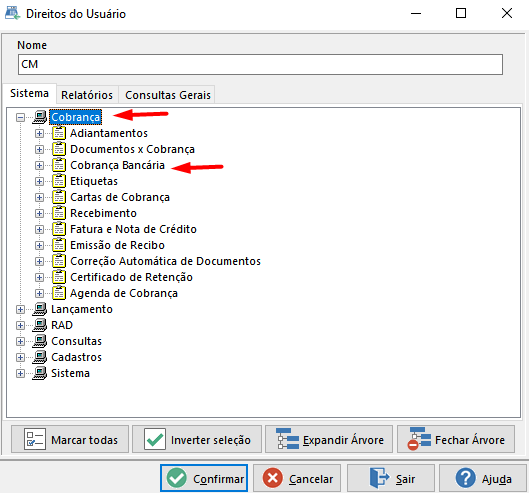Screen dimensions: 529x493
Task: Click the notepad icon beside Certificado de Retenção
Action: [59, 277]
